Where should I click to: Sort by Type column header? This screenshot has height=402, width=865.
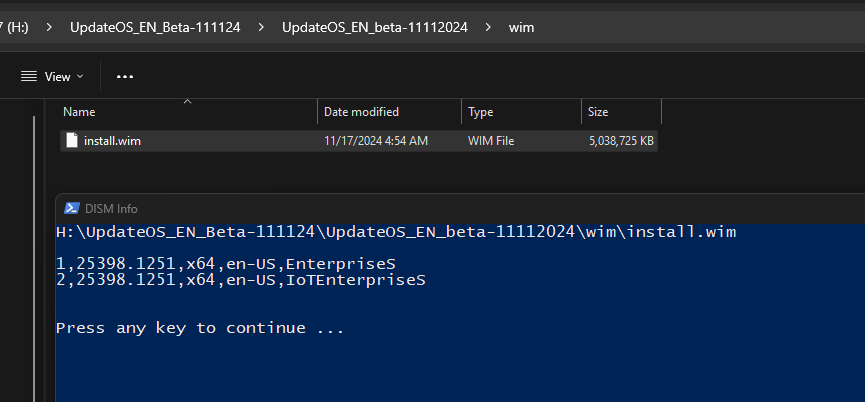[480, 112]
